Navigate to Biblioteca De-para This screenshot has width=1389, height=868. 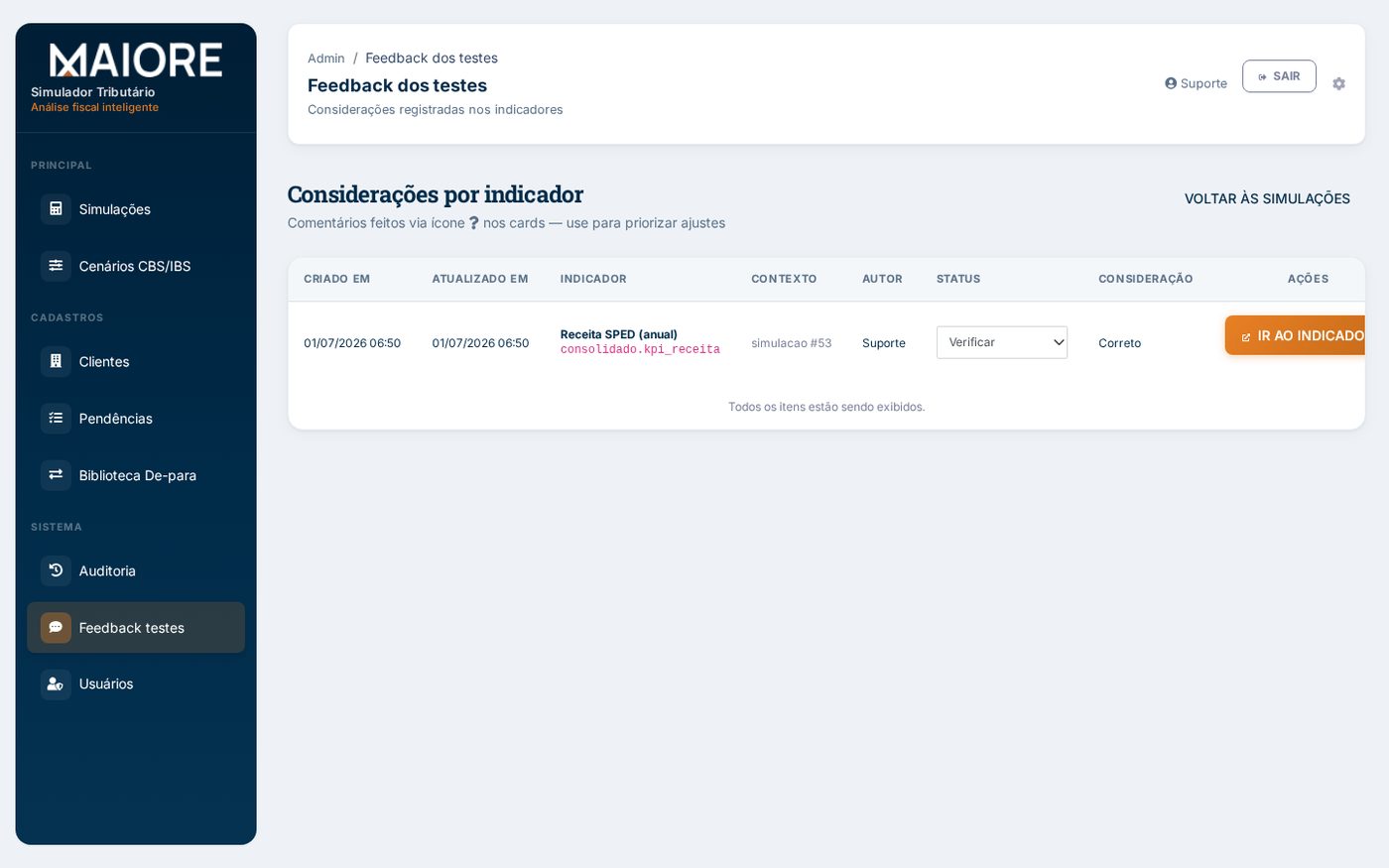tap(136, 475)
